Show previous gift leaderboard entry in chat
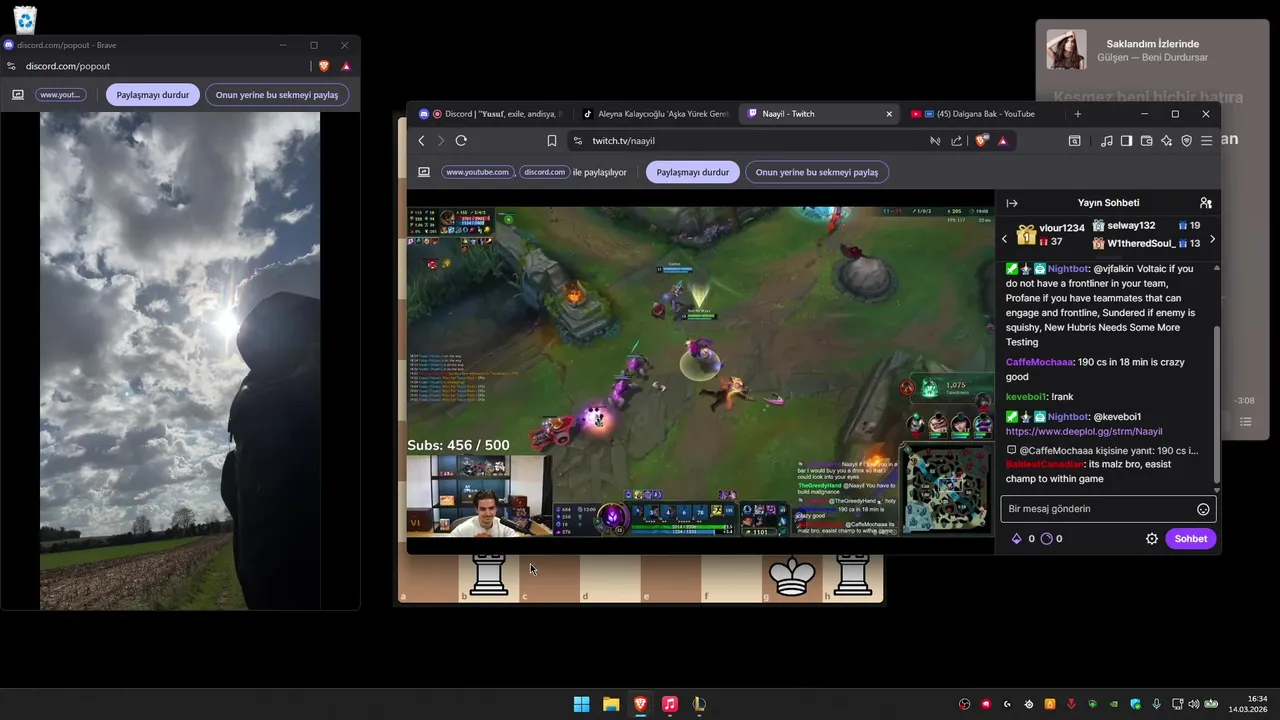 click(x=1005, y=239)
